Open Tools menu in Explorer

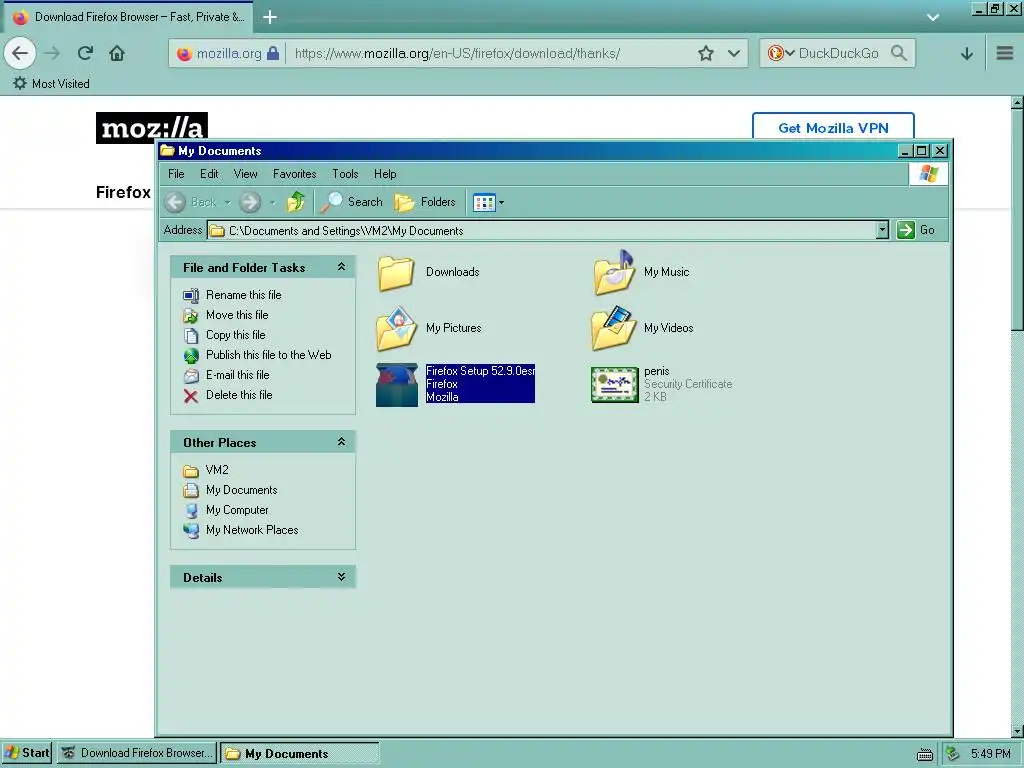[x=345, y=174]
